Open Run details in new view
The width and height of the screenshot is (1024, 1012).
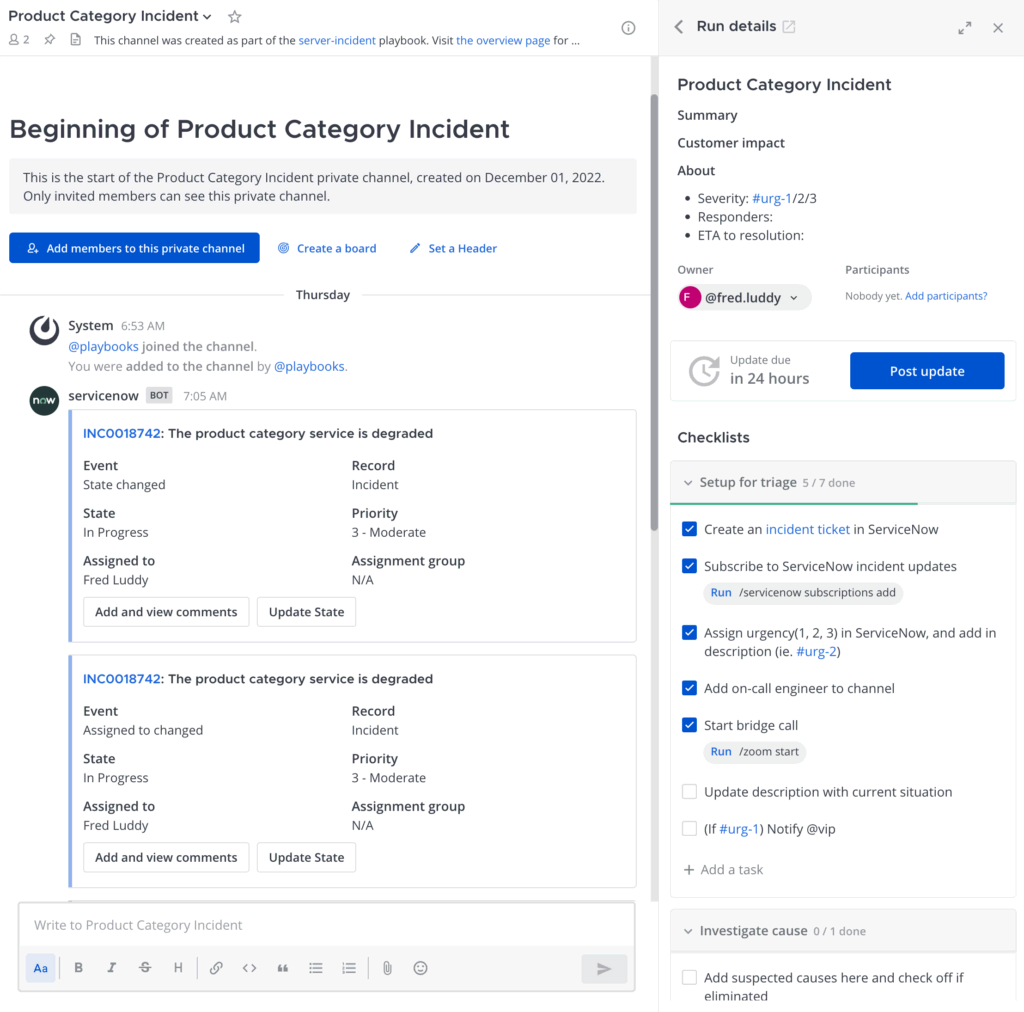[789, 27]
